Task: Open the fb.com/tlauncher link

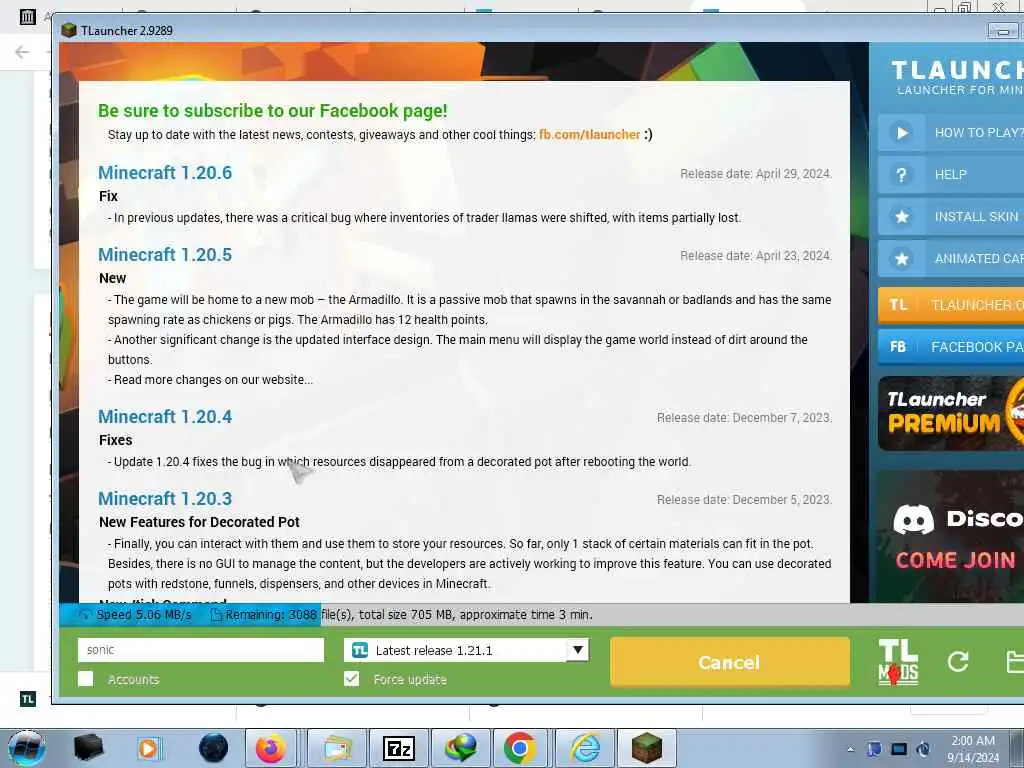Action: click(589, 135)
